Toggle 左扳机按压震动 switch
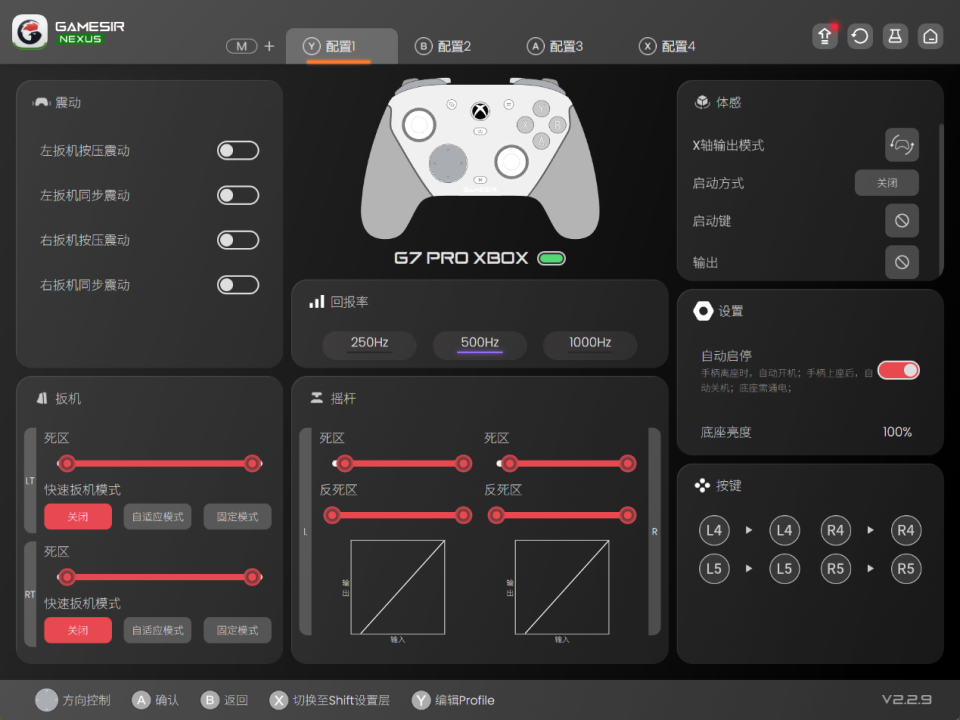The width and height of the screenshot is (960, 720). [x=238, y=150]
